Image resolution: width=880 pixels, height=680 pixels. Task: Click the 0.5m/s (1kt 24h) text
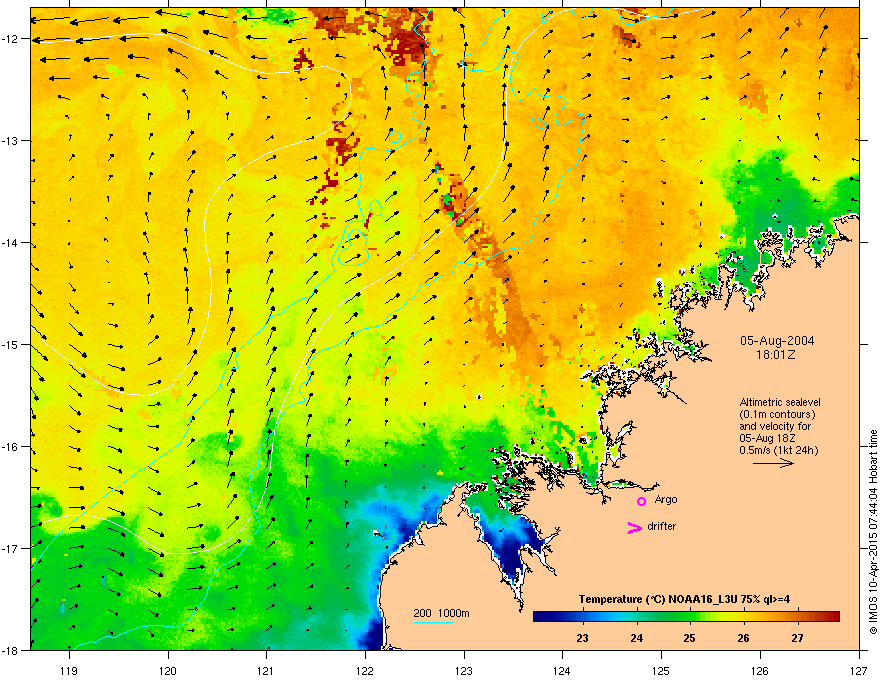[778, 450]
